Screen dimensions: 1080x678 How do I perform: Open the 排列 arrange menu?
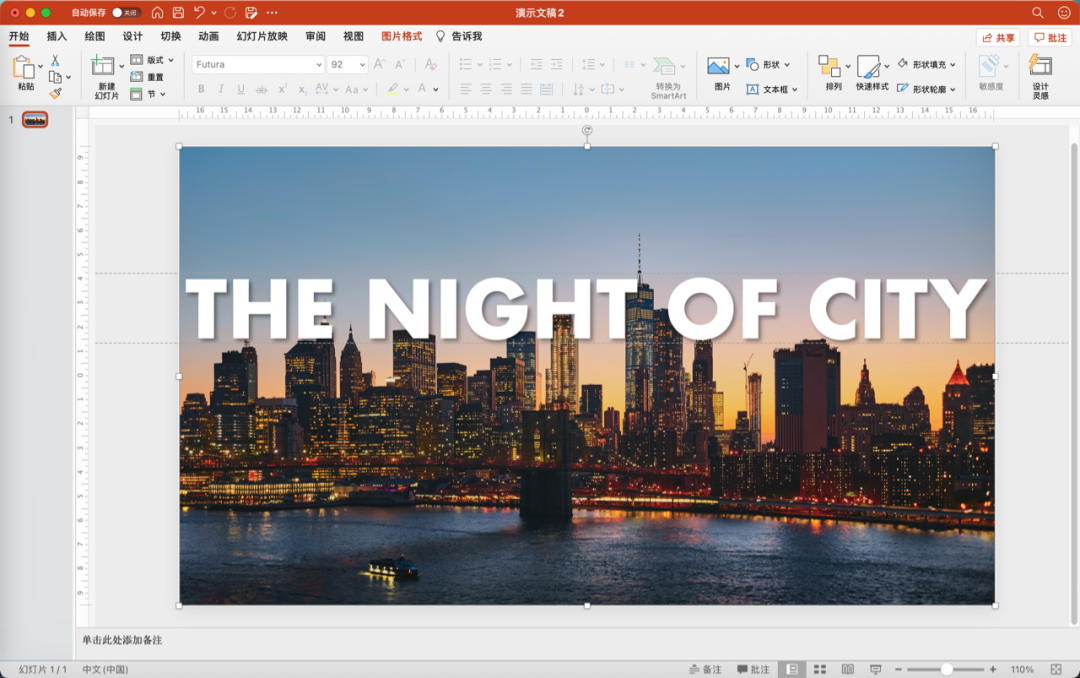834,73
